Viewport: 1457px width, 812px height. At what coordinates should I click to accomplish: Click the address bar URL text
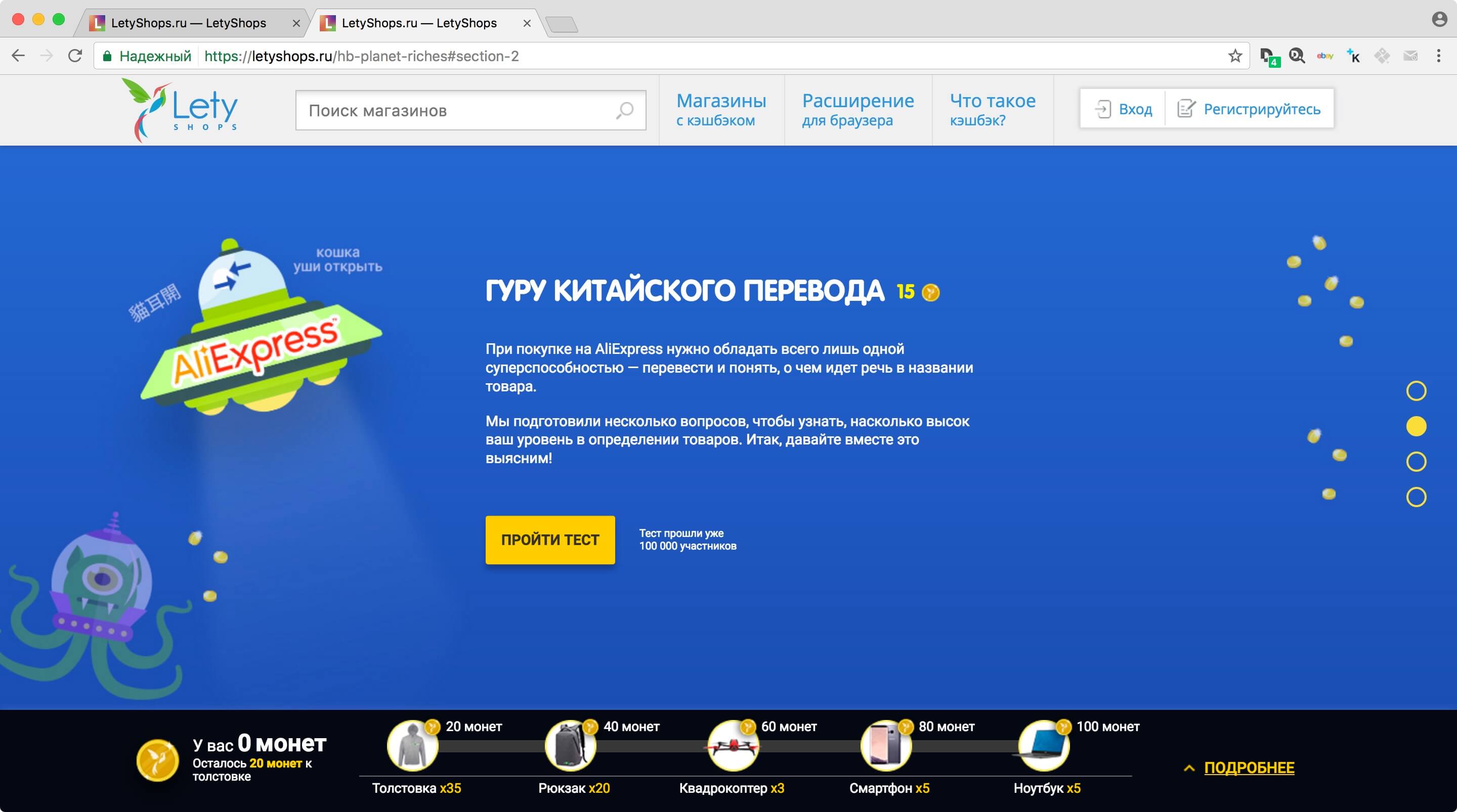(361, 56)
